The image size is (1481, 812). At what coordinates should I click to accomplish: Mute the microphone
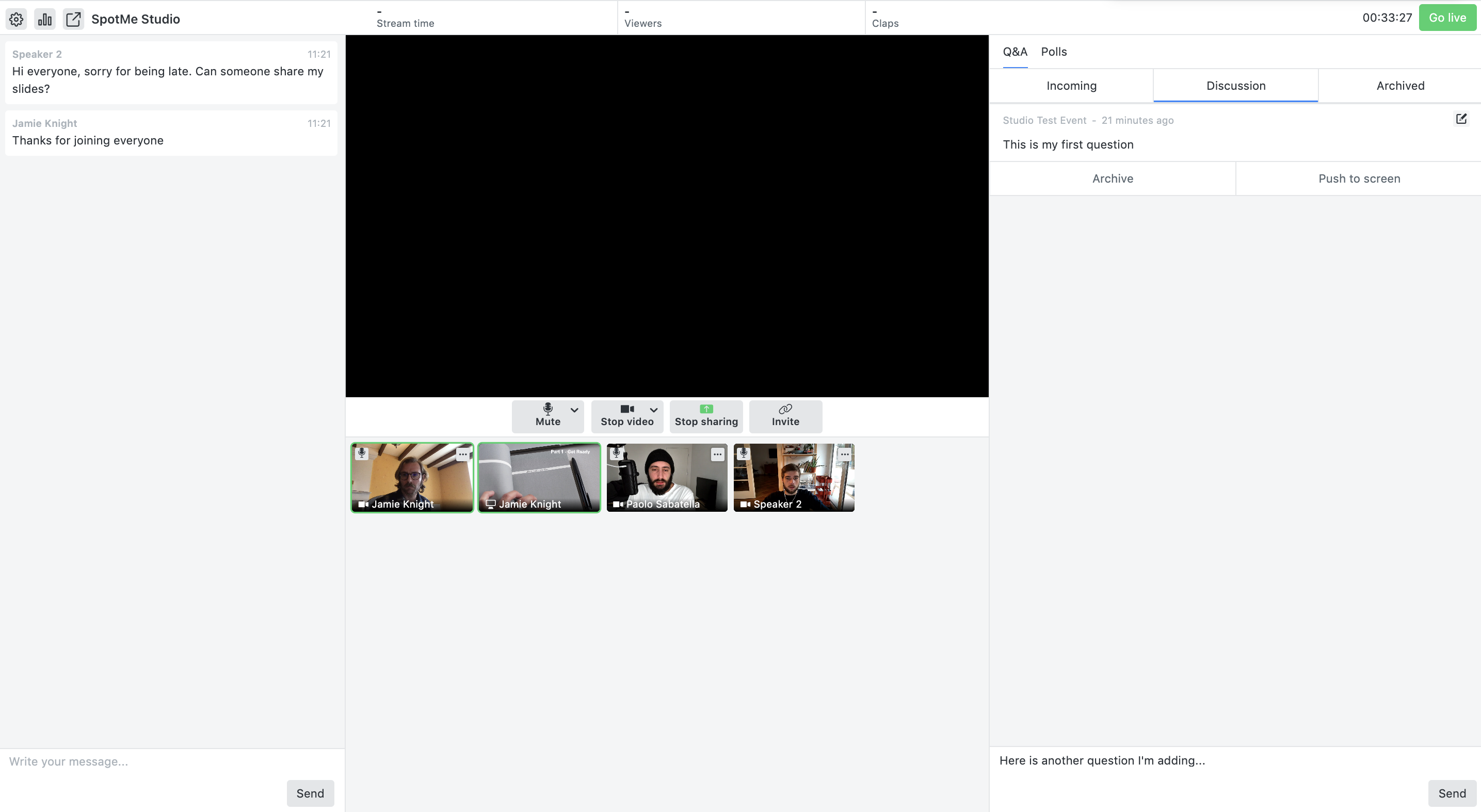tap(548, 415)
